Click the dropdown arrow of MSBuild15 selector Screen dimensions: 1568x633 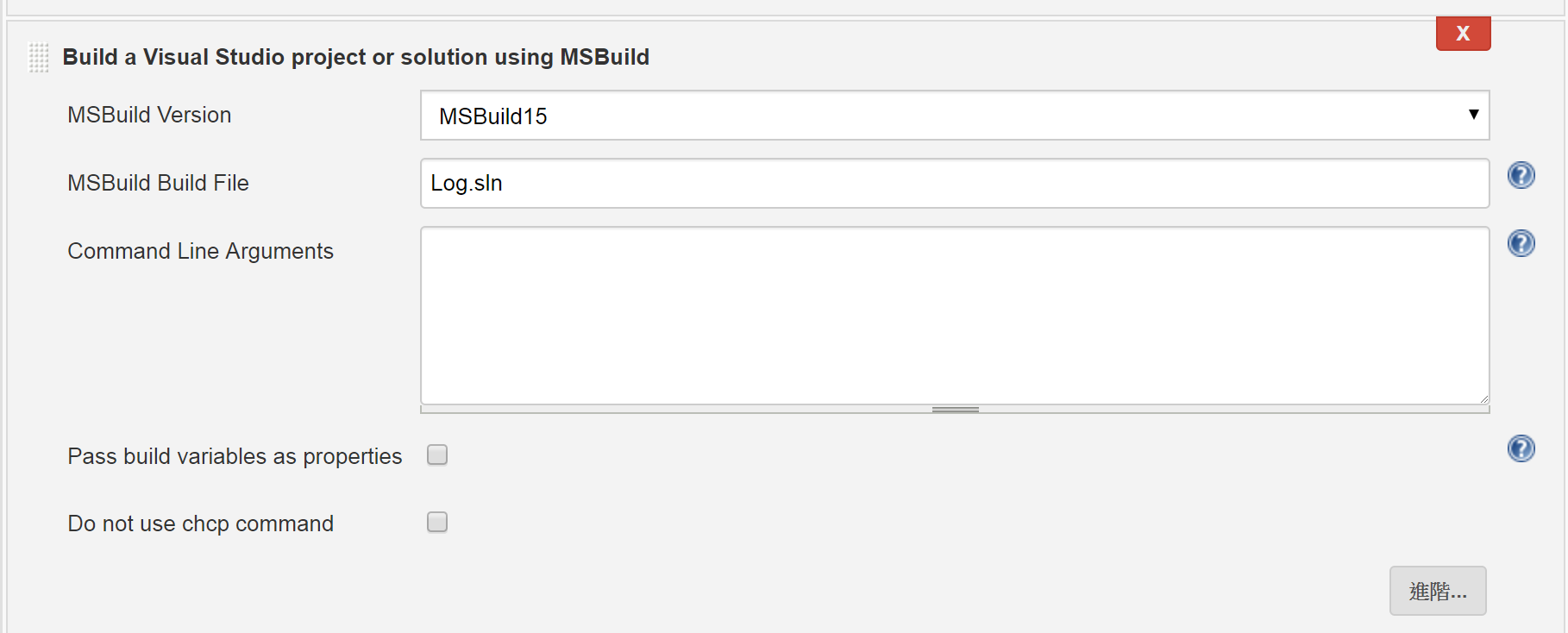click(1473, 115)
